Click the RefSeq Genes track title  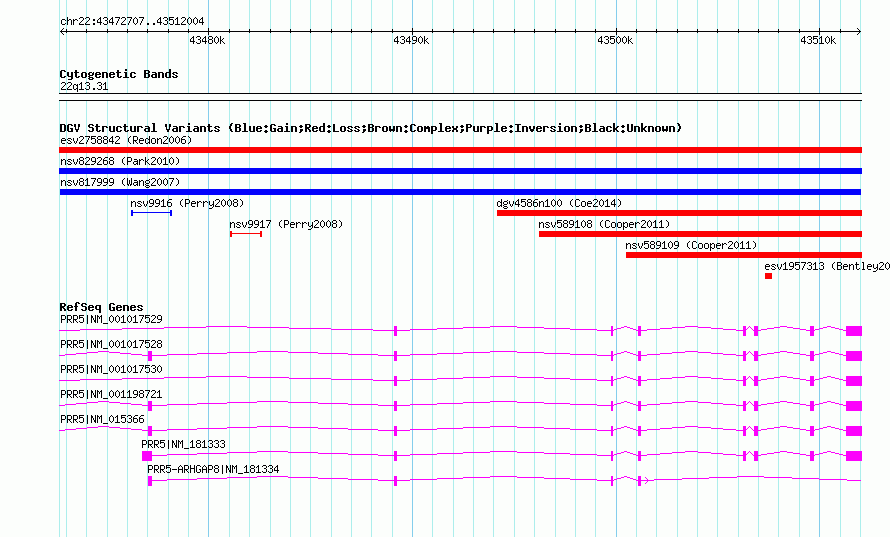(101, 307)
